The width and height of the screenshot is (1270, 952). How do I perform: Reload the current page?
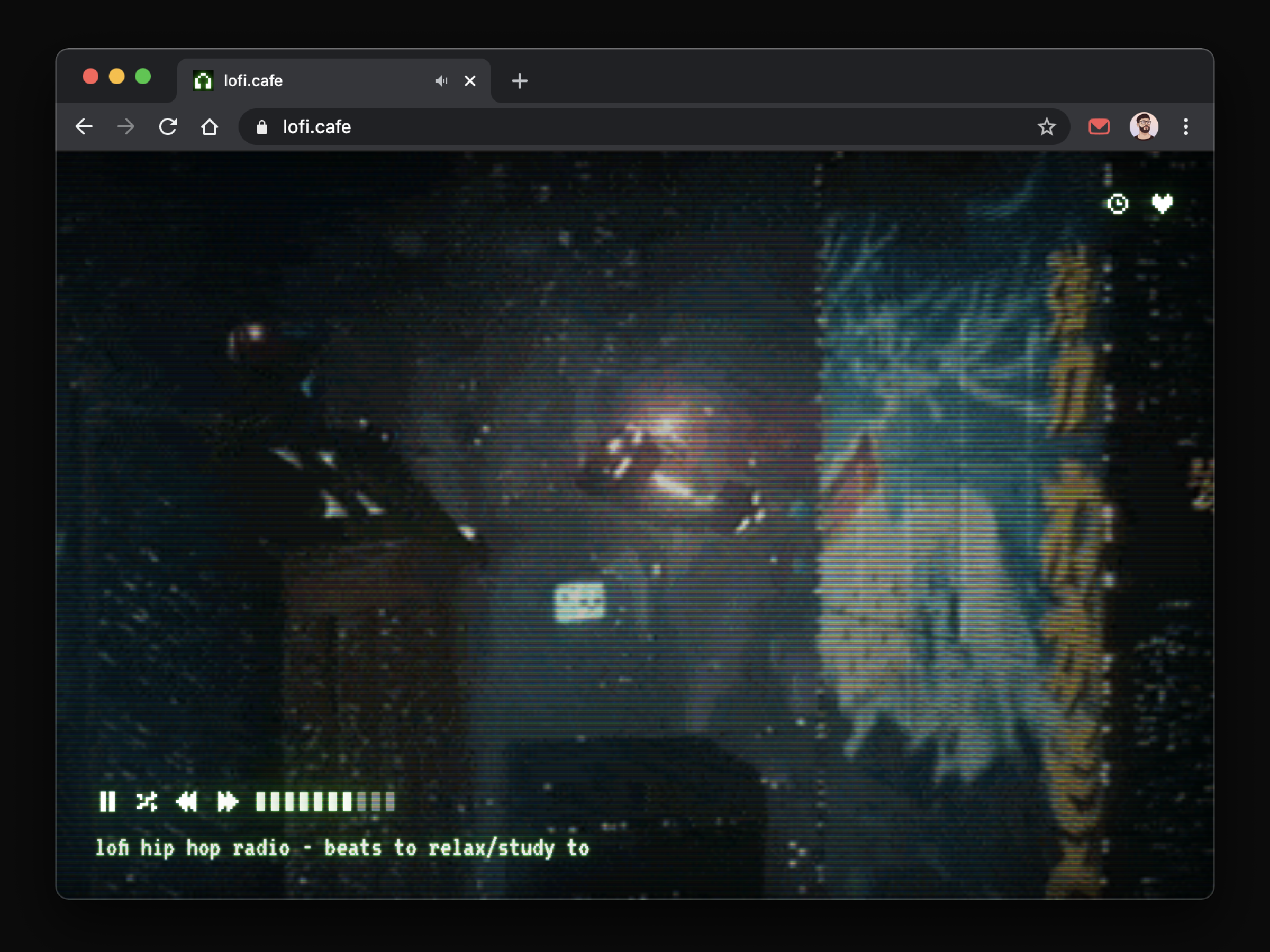(168, 127)
